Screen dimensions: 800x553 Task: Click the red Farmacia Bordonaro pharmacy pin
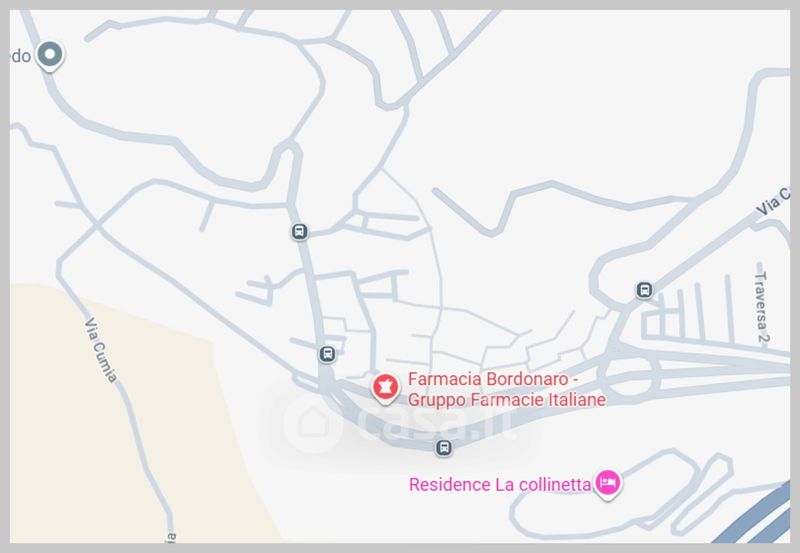point(385,388)
